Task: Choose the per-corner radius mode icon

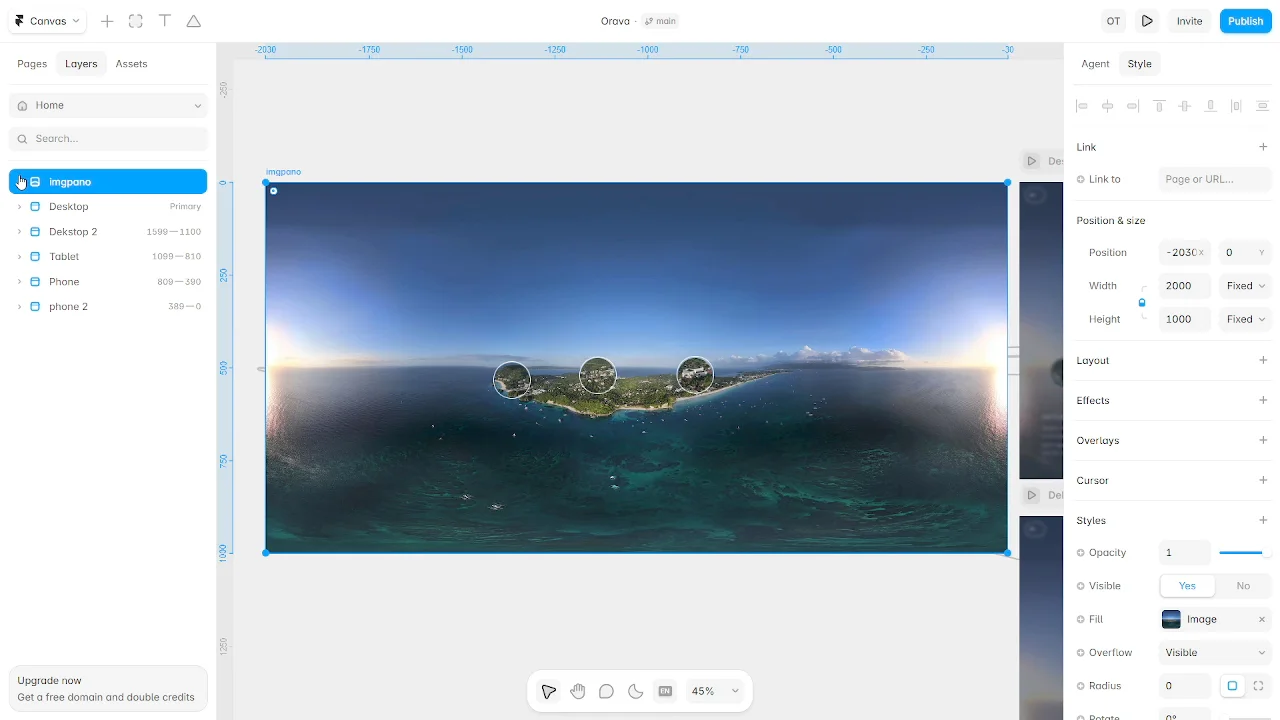Action: 1258,686
